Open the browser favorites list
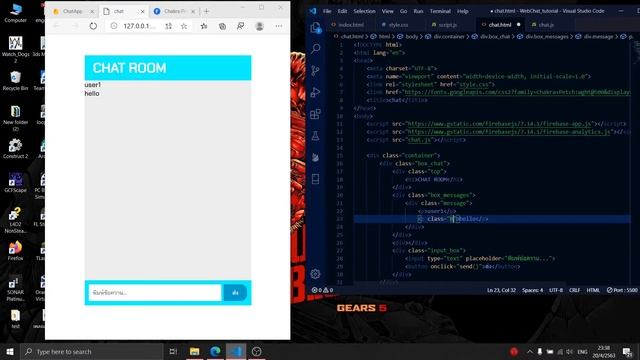640x360 pixels. [204, 26]
